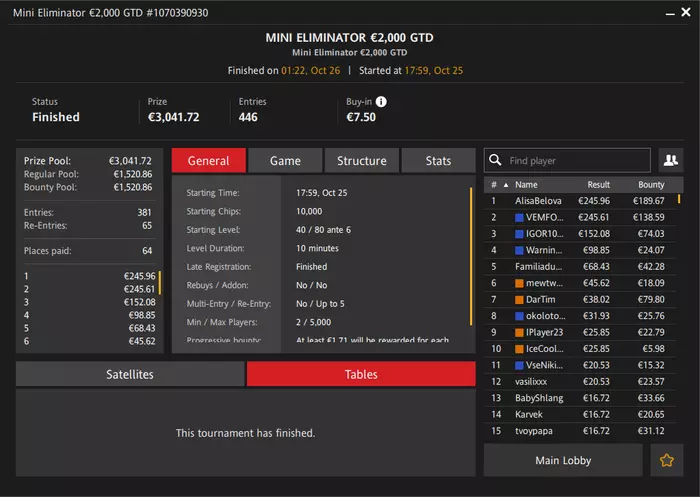Click start time 17:59, Oct 25 header
700x497 pixels.
[433, 71]
